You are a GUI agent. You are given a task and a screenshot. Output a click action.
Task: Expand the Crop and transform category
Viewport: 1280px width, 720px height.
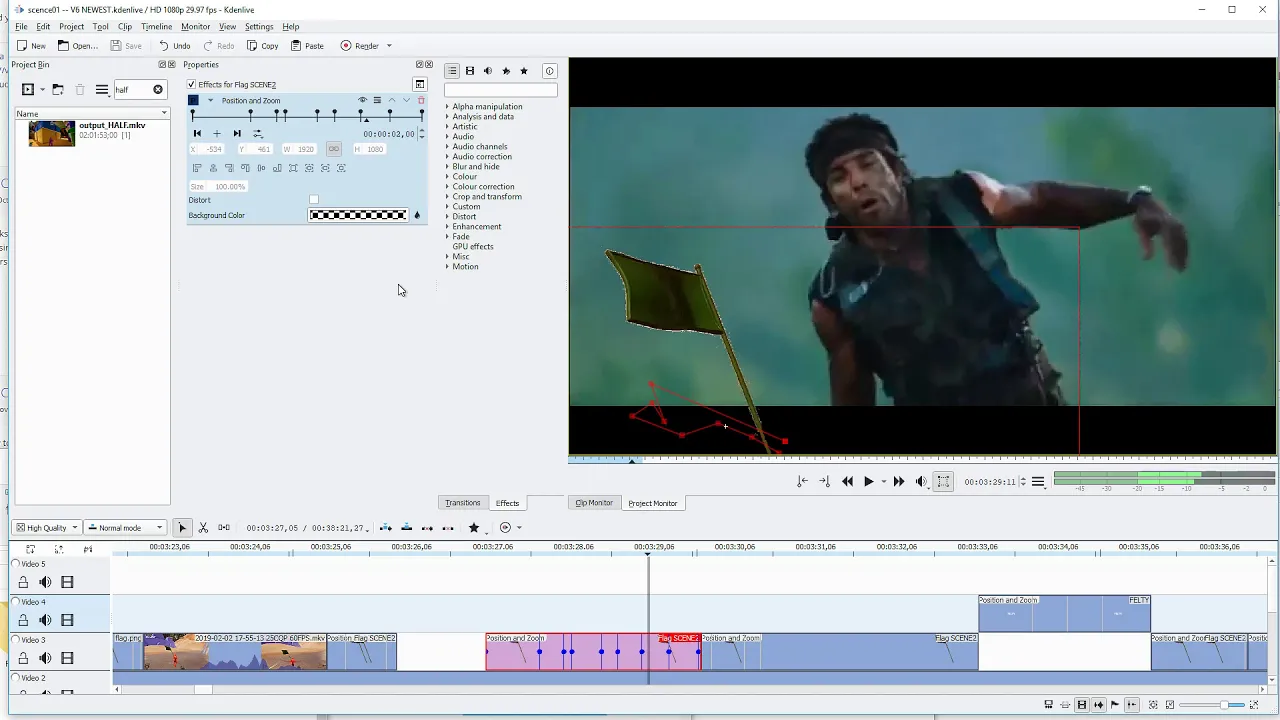point(447,197)
